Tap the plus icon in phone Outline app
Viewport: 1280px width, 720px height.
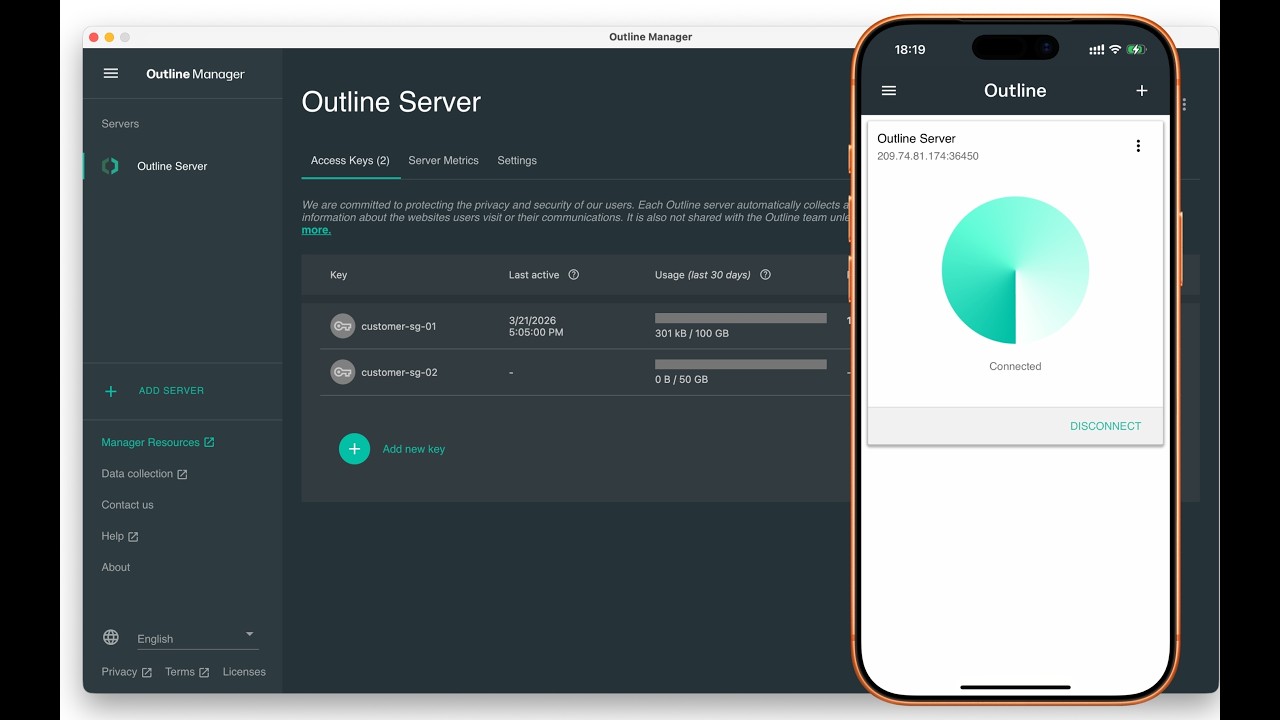[1142, 90]
